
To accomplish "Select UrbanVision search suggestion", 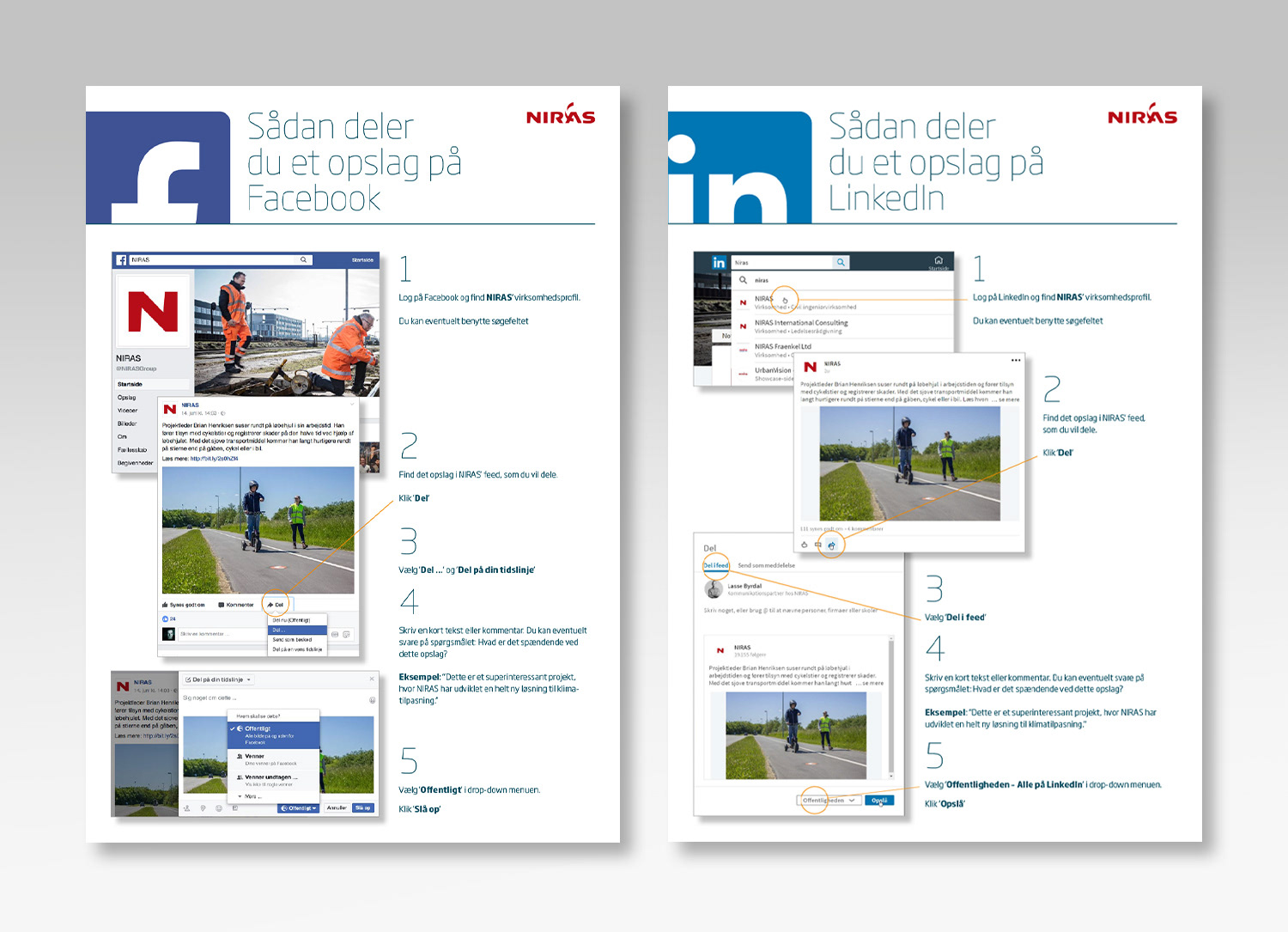I will tap(764, 374).
